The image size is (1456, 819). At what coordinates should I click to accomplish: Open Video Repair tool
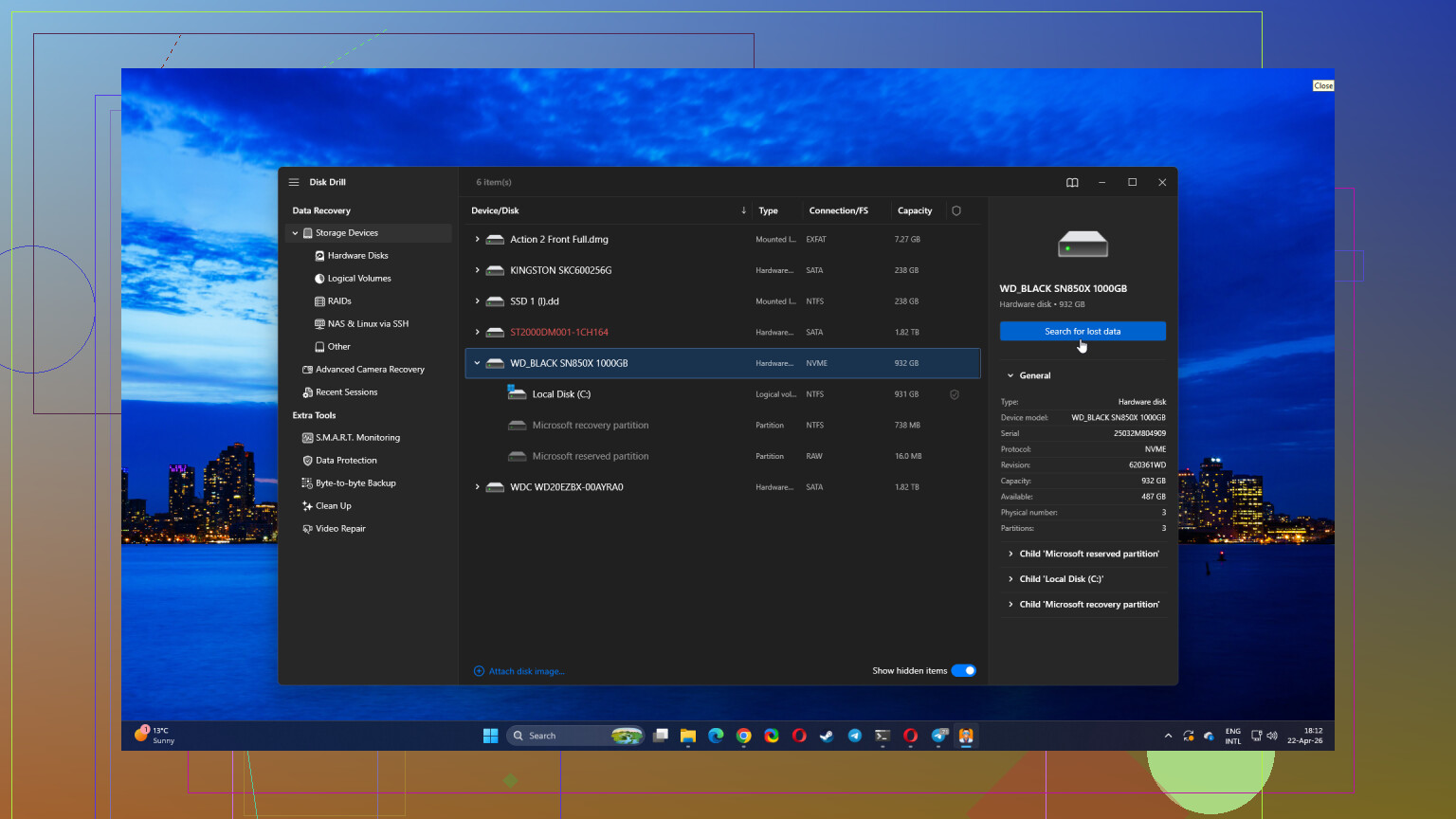(340, 529)
